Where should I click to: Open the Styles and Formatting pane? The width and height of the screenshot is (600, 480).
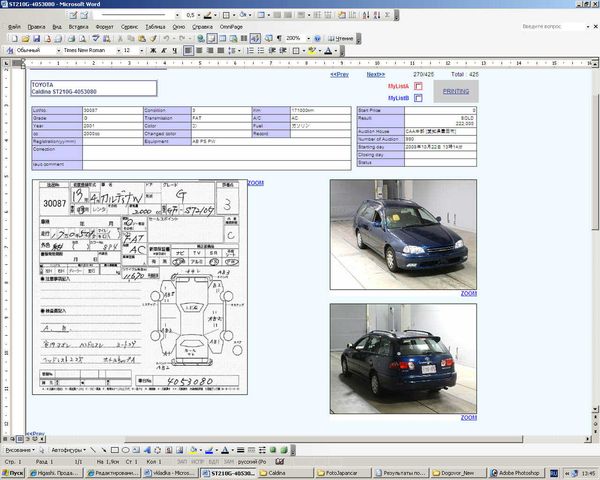(x=10, y=51)
